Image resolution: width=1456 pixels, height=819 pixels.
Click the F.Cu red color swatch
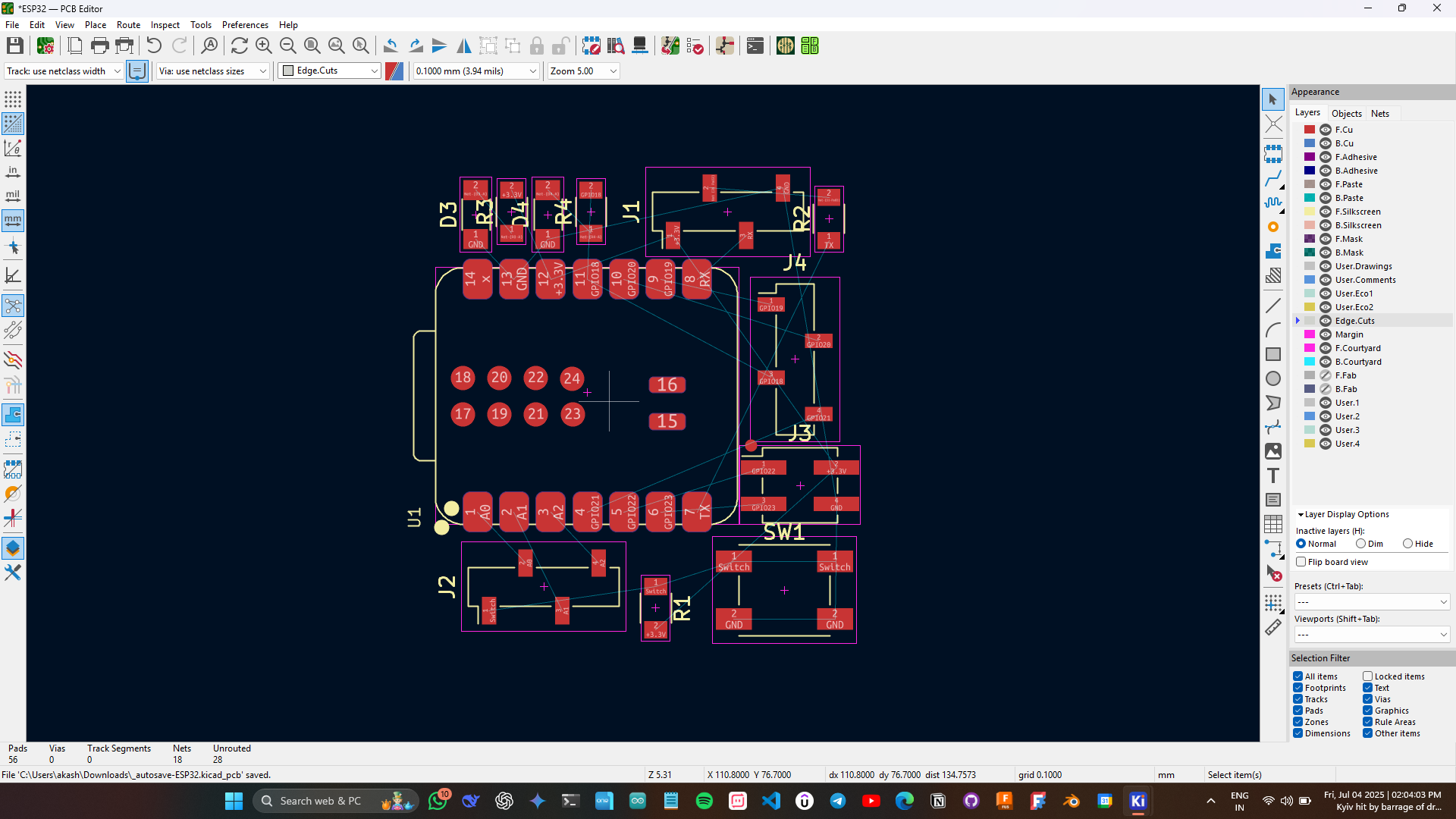point(1310,130)
